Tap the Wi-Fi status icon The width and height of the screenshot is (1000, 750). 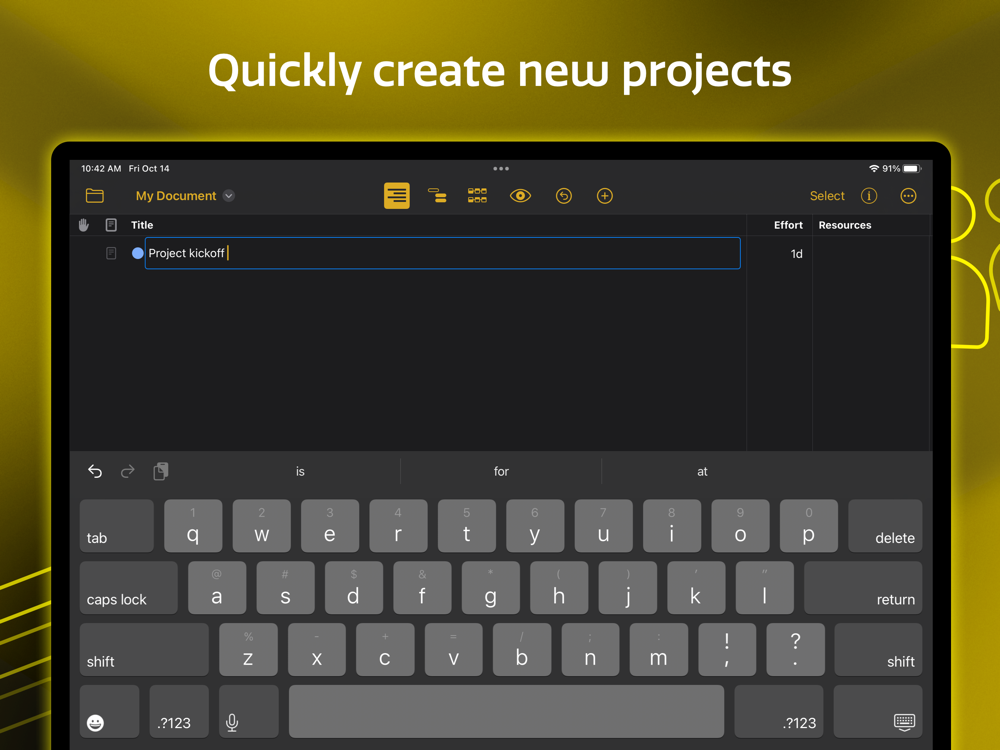pos(874,168)
